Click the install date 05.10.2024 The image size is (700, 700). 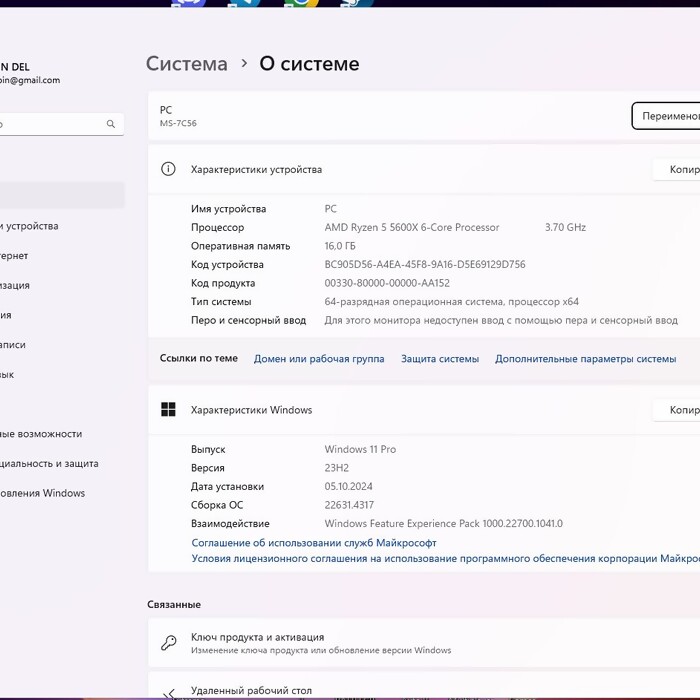348,486
